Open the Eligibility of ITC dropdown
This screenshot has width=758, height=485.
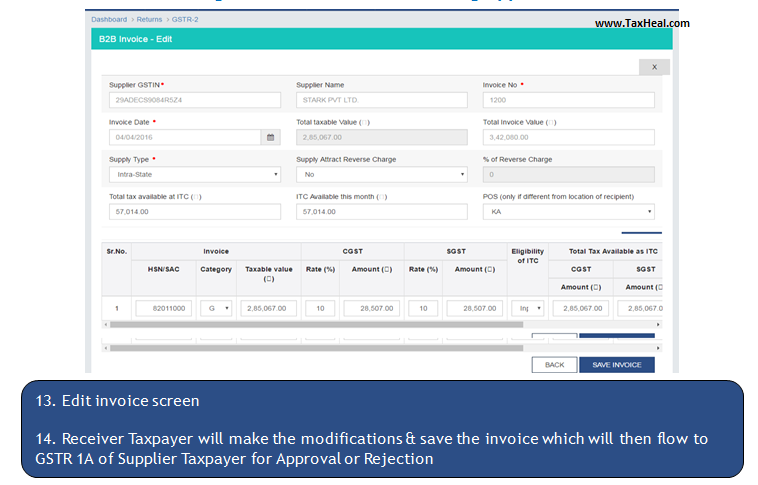(528, 308)
